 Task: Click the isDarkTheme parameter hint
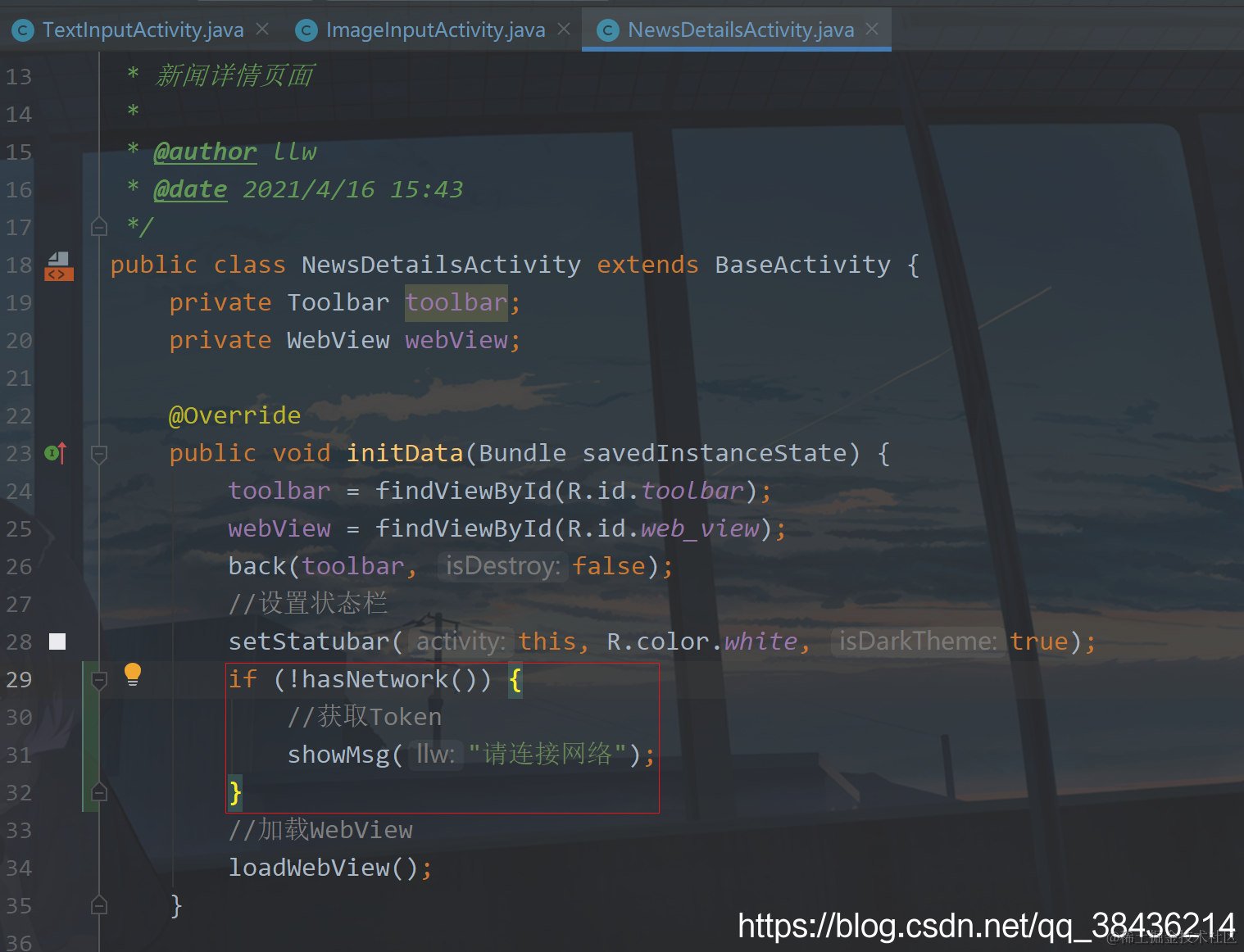[918, 641]
